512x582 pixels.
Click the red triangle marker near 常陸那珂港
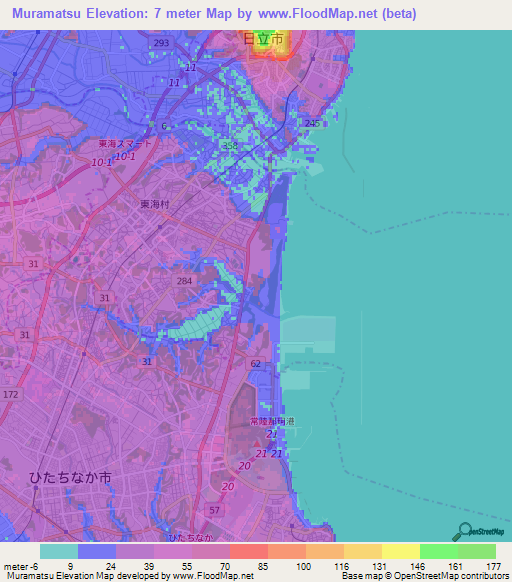pyautogui.click(x=257, y=444)
